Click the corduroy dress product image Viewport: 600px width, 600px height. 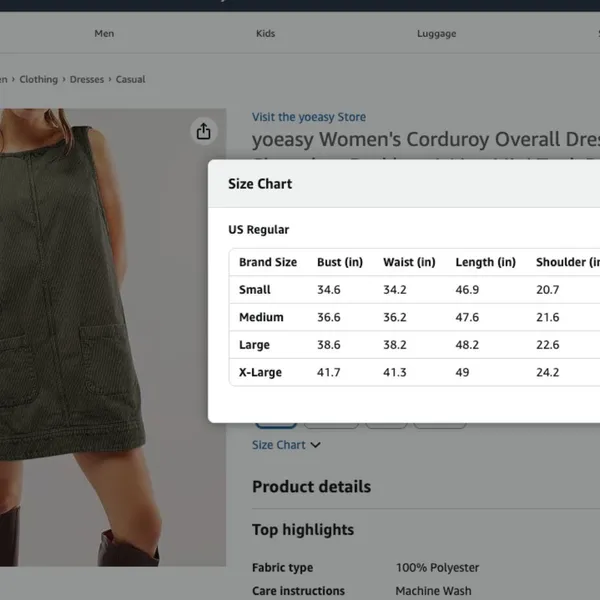(112, 337)
